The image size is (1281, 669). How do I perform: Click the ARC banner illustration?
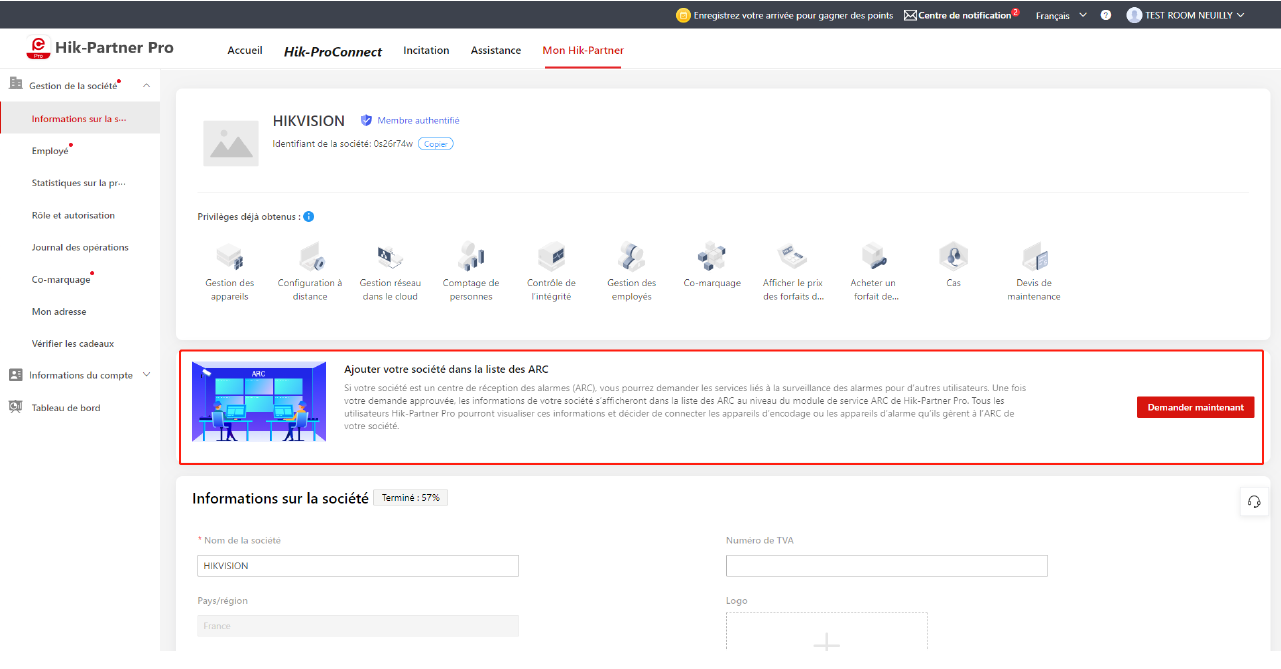(258, 402)
